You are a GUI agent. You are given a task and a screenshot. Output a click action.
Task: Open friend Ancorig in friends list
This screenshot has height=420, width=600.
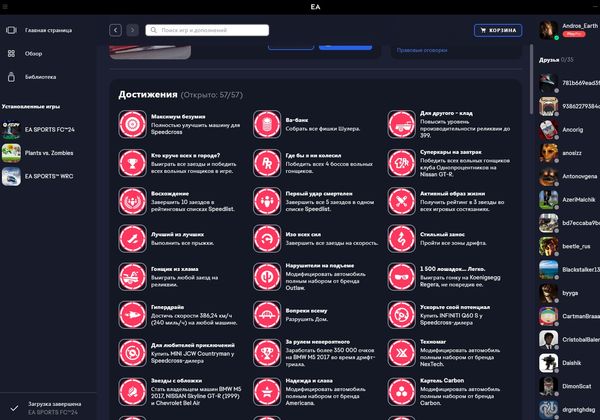569,130
